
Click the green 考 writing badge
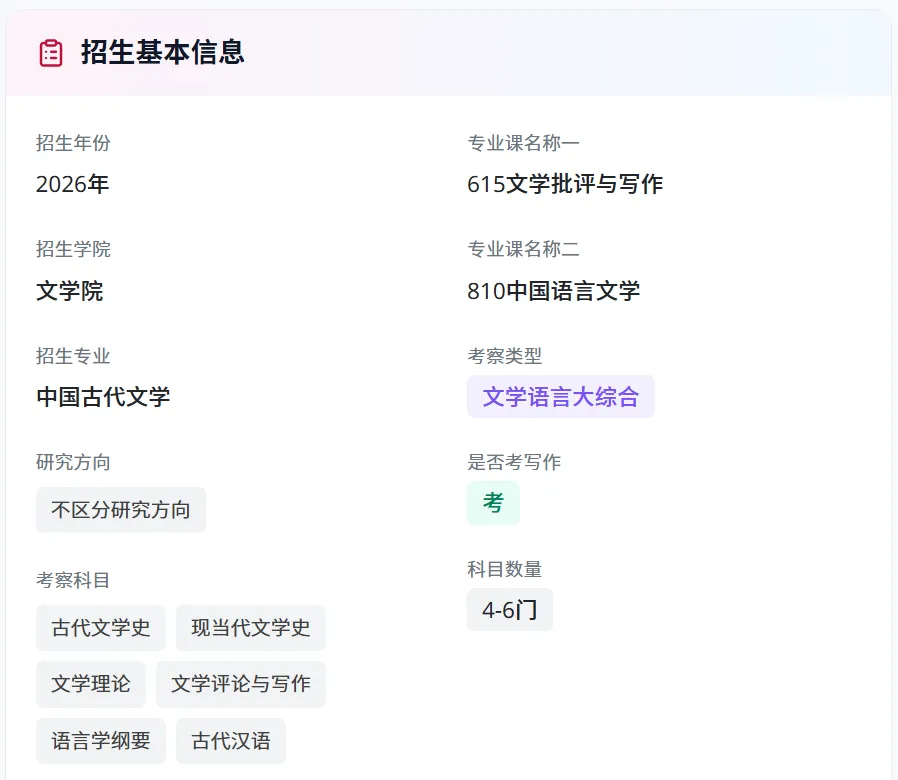coord(494,503)
